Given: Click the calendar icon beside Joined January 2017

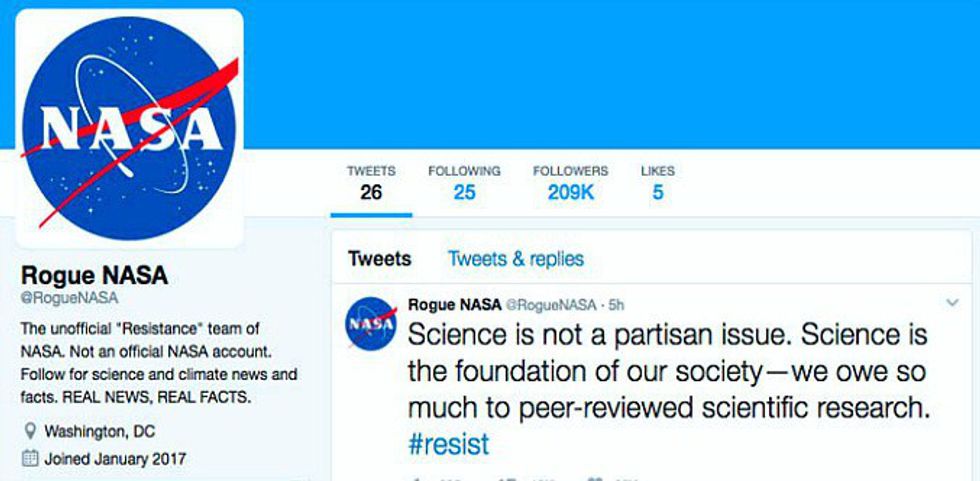Looking at the screenshot, I should click(29, 460).
